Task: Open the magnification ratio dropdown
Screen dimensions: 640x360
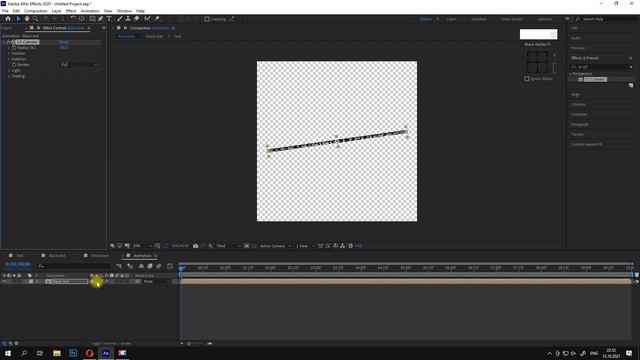Action: [x=142, y=246]
